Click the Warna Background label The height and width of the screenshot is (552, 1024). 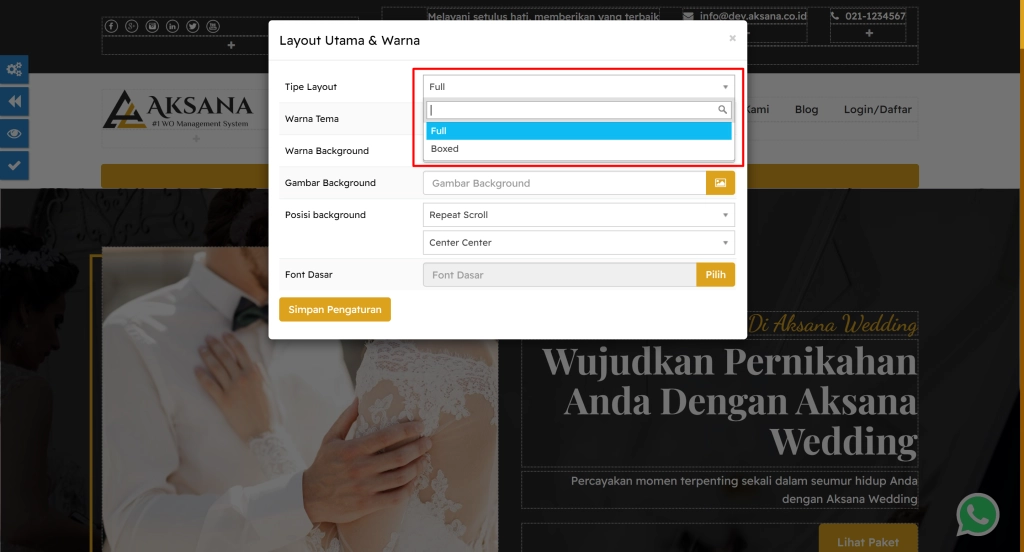coord(327,151)
